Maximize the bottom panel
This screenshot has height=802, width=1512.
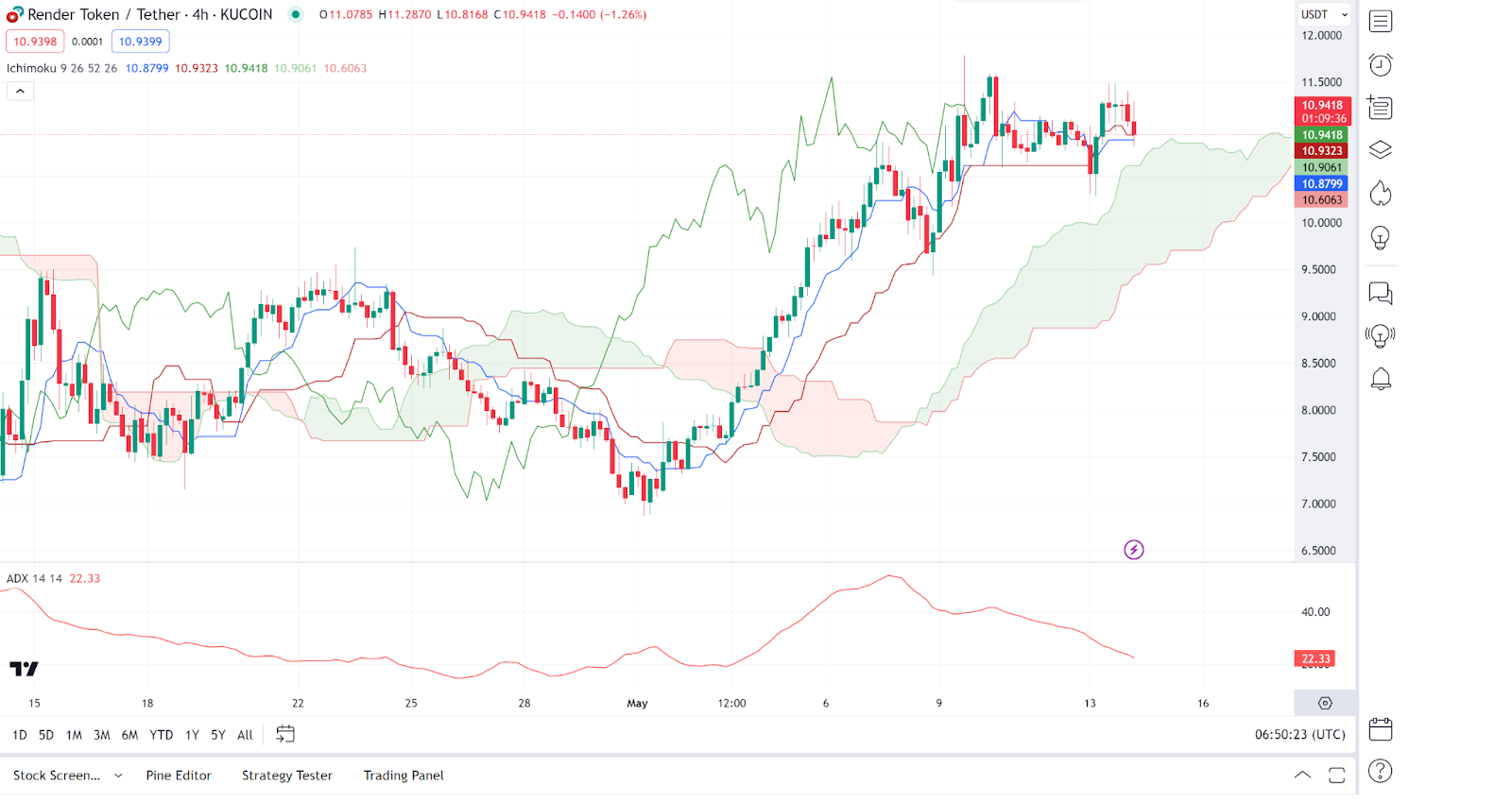[1336, 776]
